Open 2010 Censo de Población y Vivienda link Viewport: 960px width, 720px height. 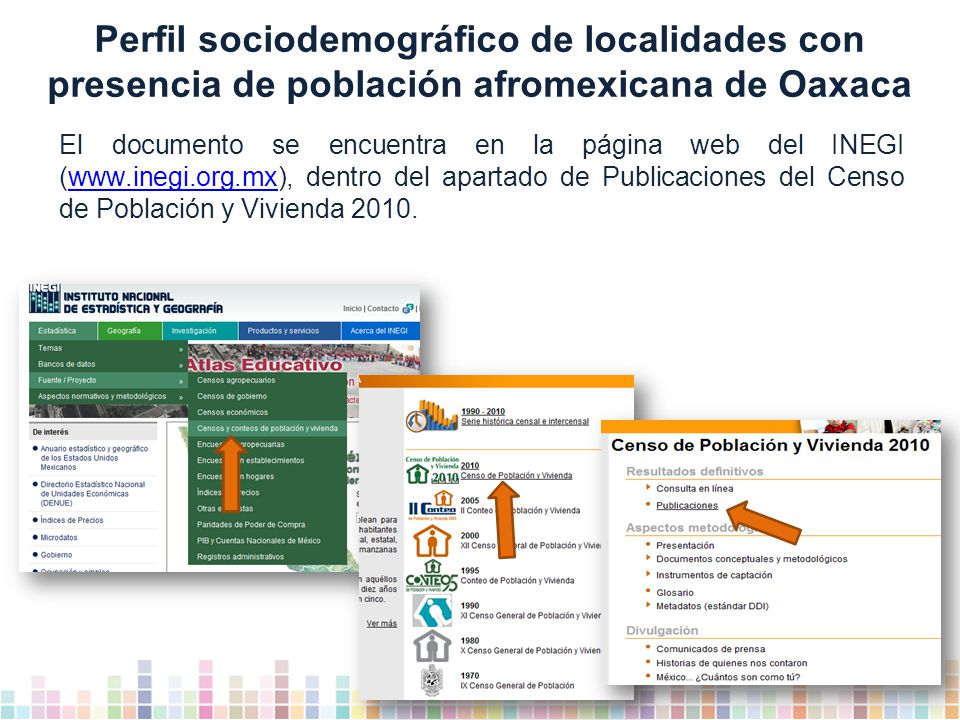(x=516, y=475)
